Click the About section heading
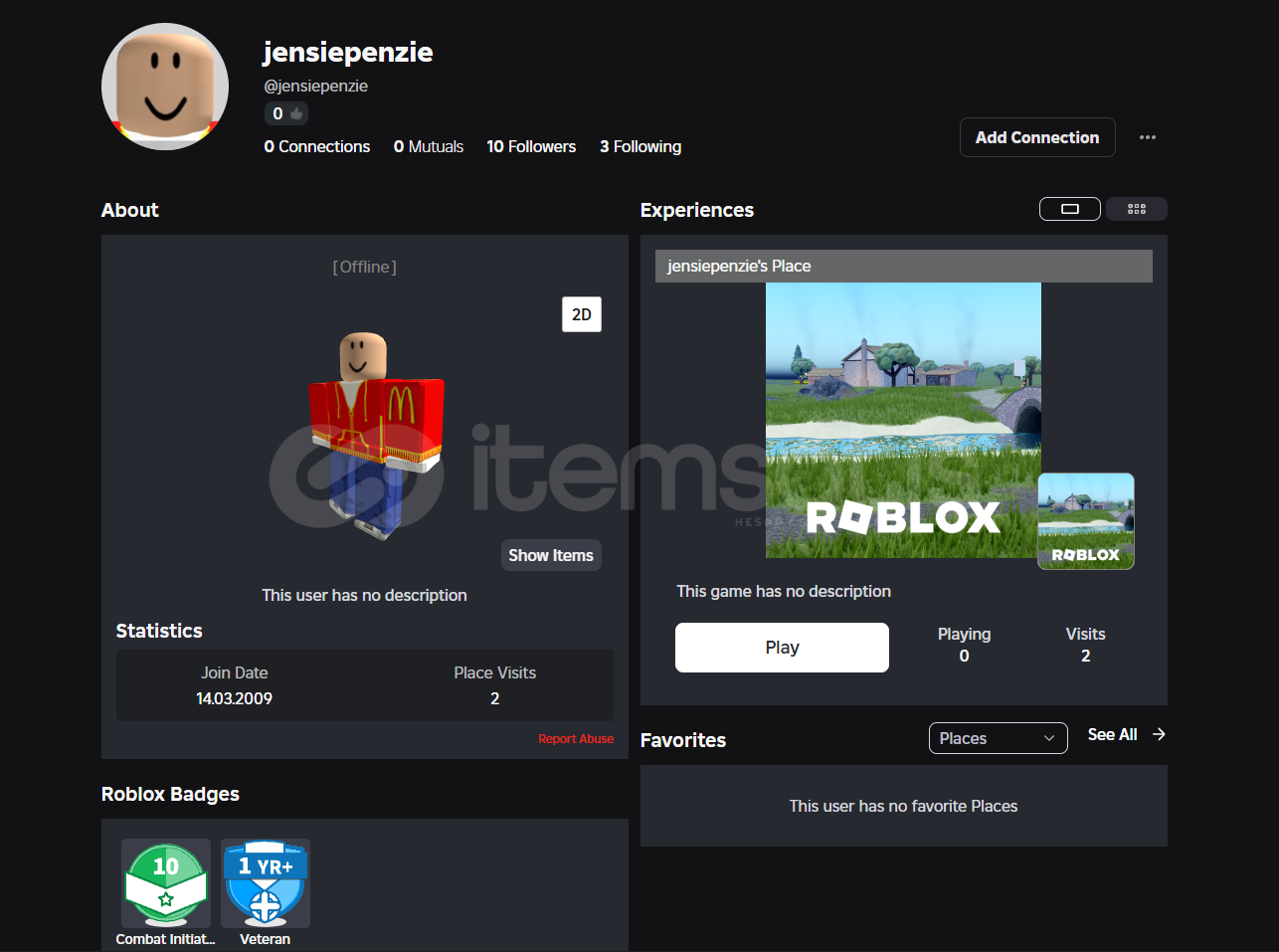1279x952 pixels. click(130, 210)
